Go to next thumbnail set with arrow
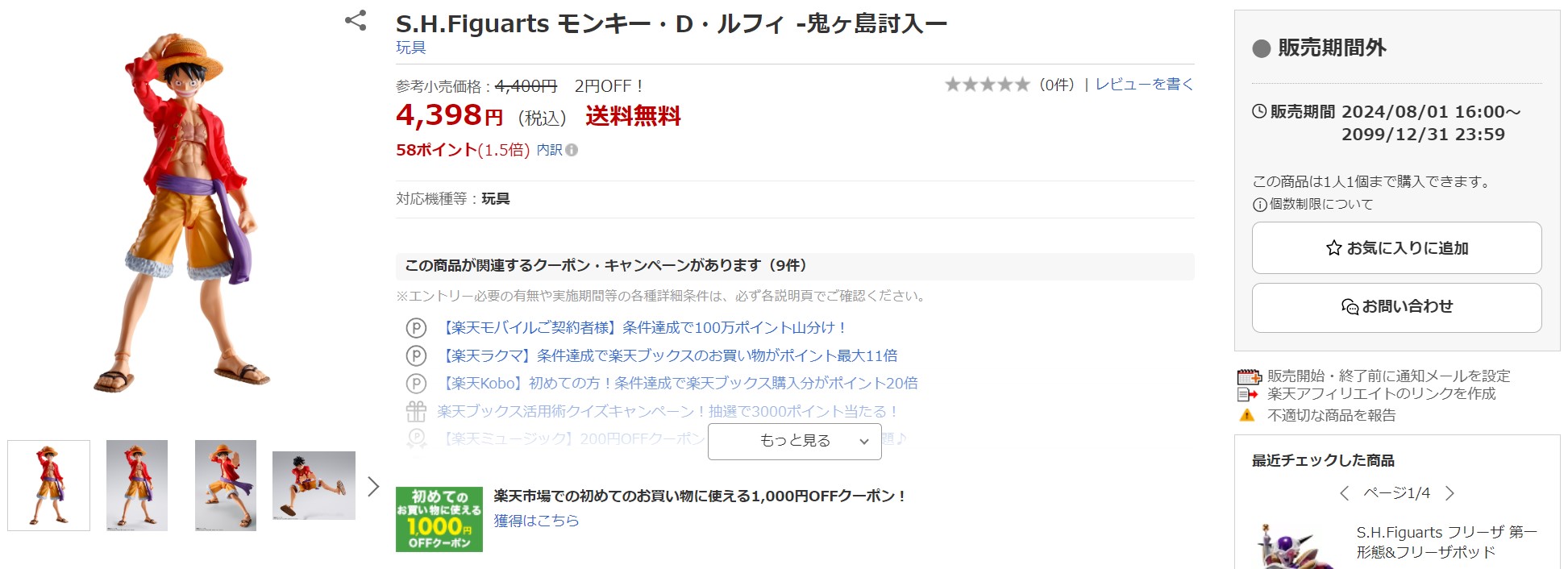The image size is (1568, 569). (373, 486)
